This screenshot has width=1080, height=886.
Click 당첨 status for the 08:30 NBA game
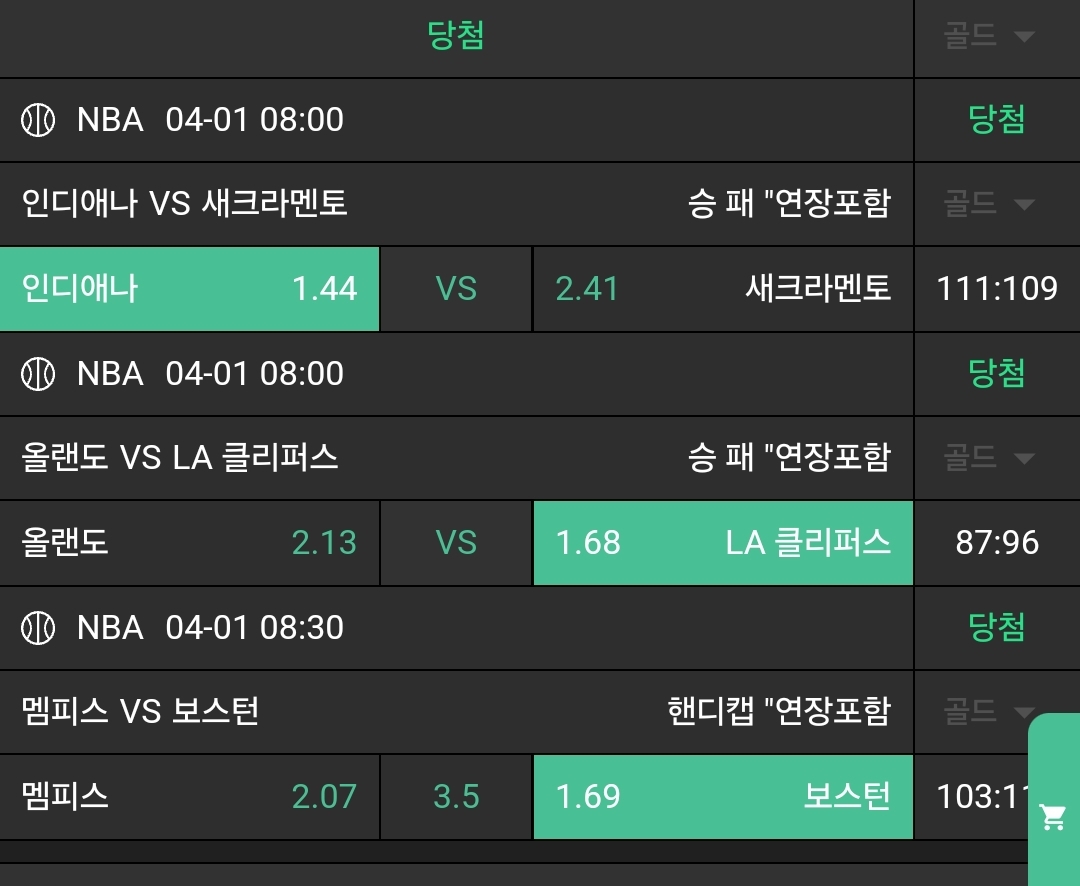(996, 628)
